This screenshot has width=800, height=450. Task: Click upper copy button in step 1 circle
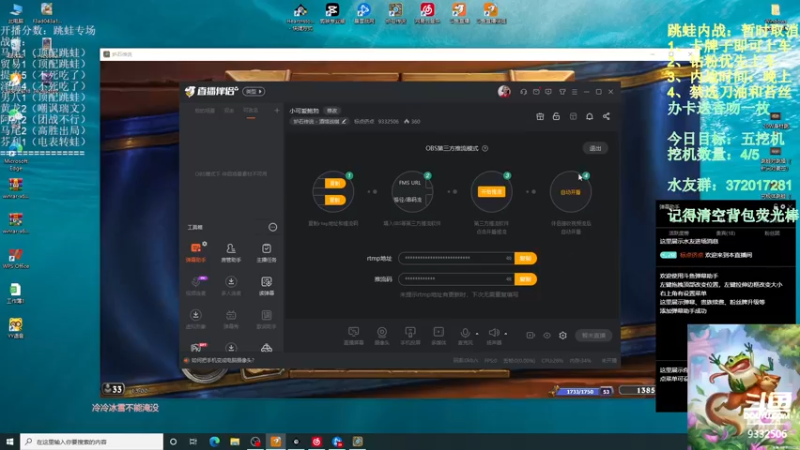coord(335,183)
